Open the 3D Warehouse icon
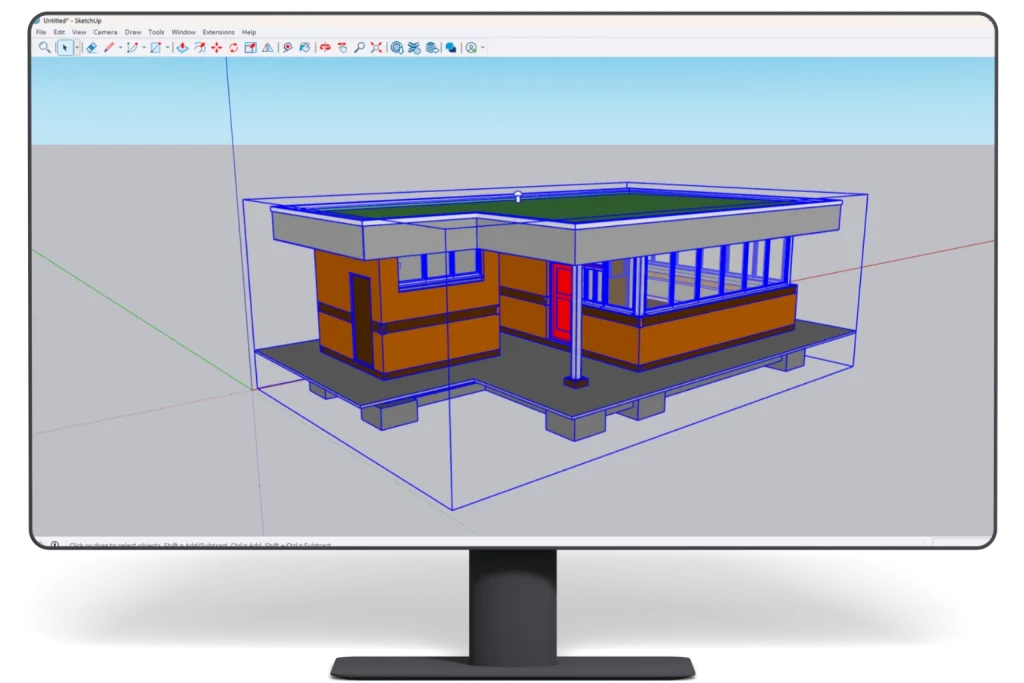Viewport: 1024px width, 683px height. click(396, 47)
